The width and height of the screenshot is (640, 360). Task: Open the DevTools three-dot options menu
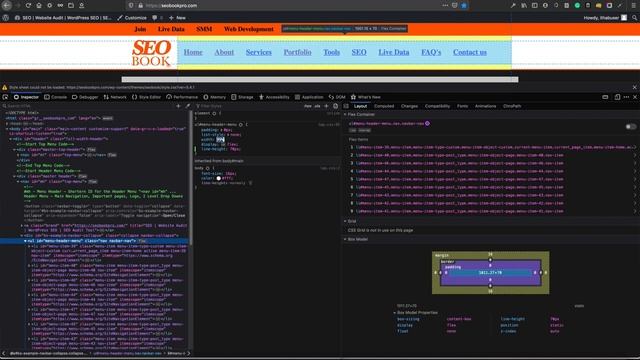pos(627,97)
